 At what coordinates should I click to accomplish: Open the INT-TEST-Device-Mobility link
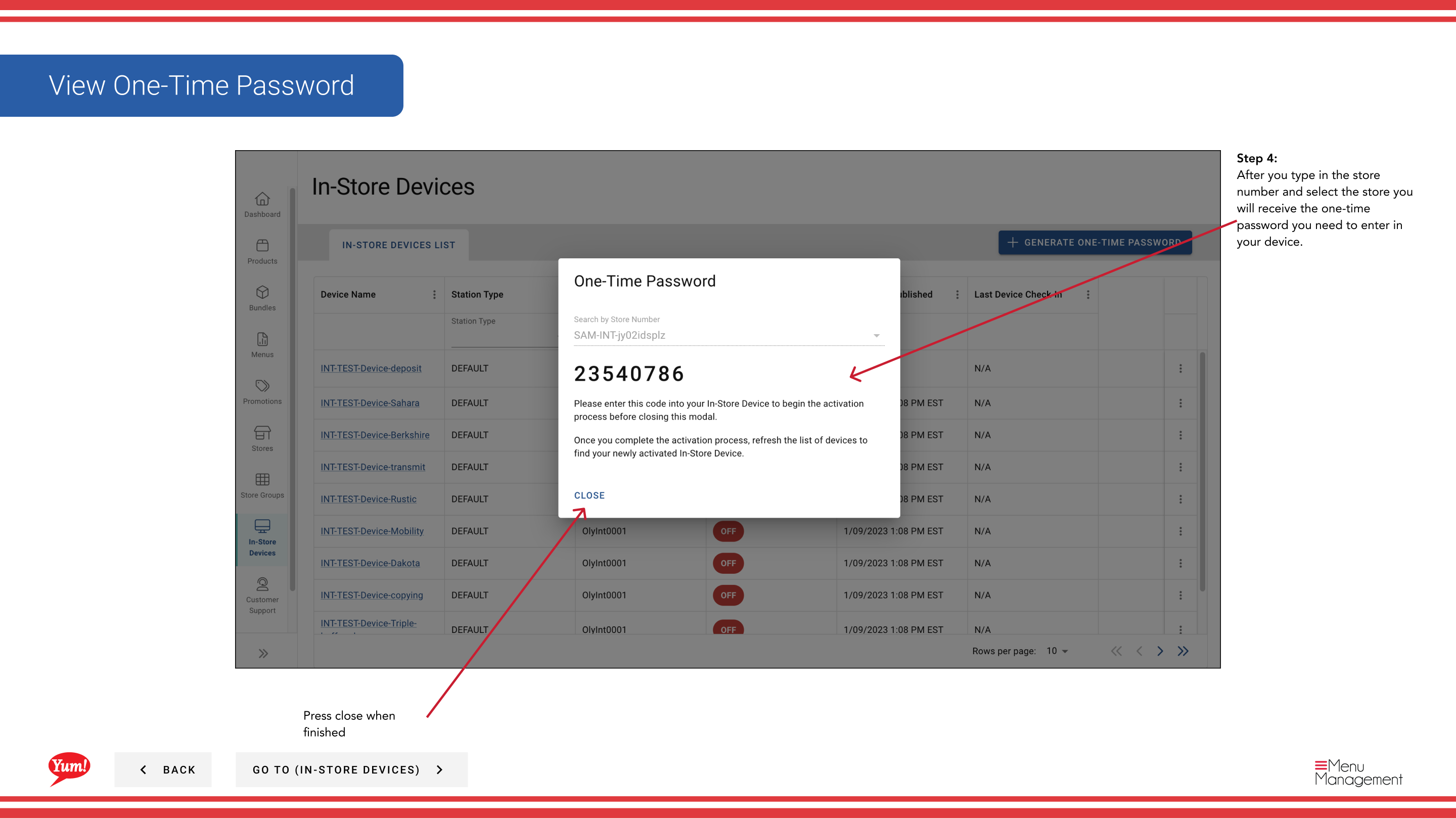pos(372,531)
